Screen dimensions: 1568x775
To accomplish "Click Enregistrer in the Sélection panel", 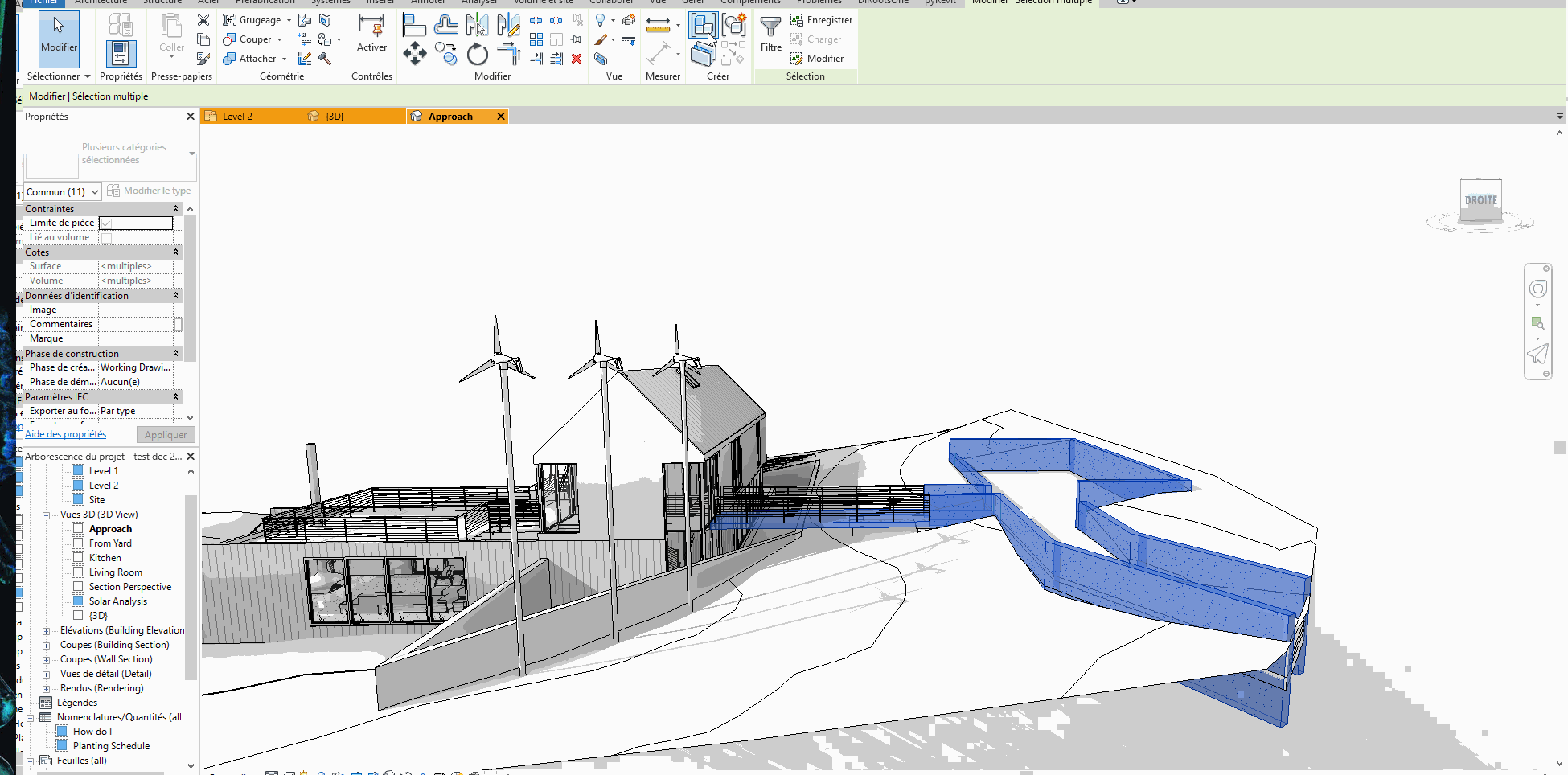I will (821, 20).
